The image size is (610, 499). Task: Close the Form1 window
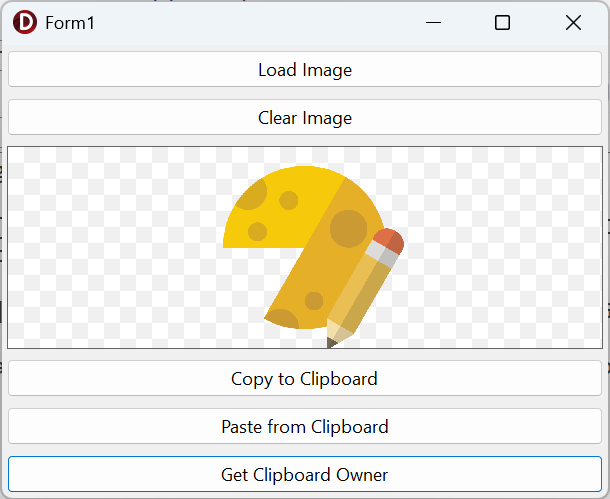[x=573, y=23]
